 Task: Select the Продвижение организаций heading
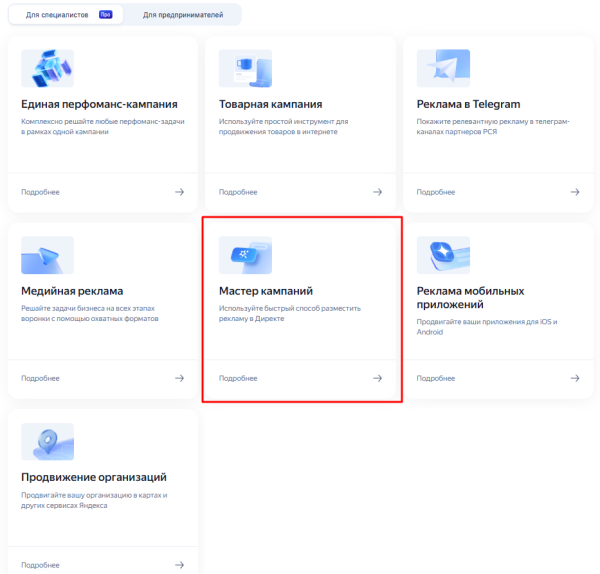(x=94, y=477)
